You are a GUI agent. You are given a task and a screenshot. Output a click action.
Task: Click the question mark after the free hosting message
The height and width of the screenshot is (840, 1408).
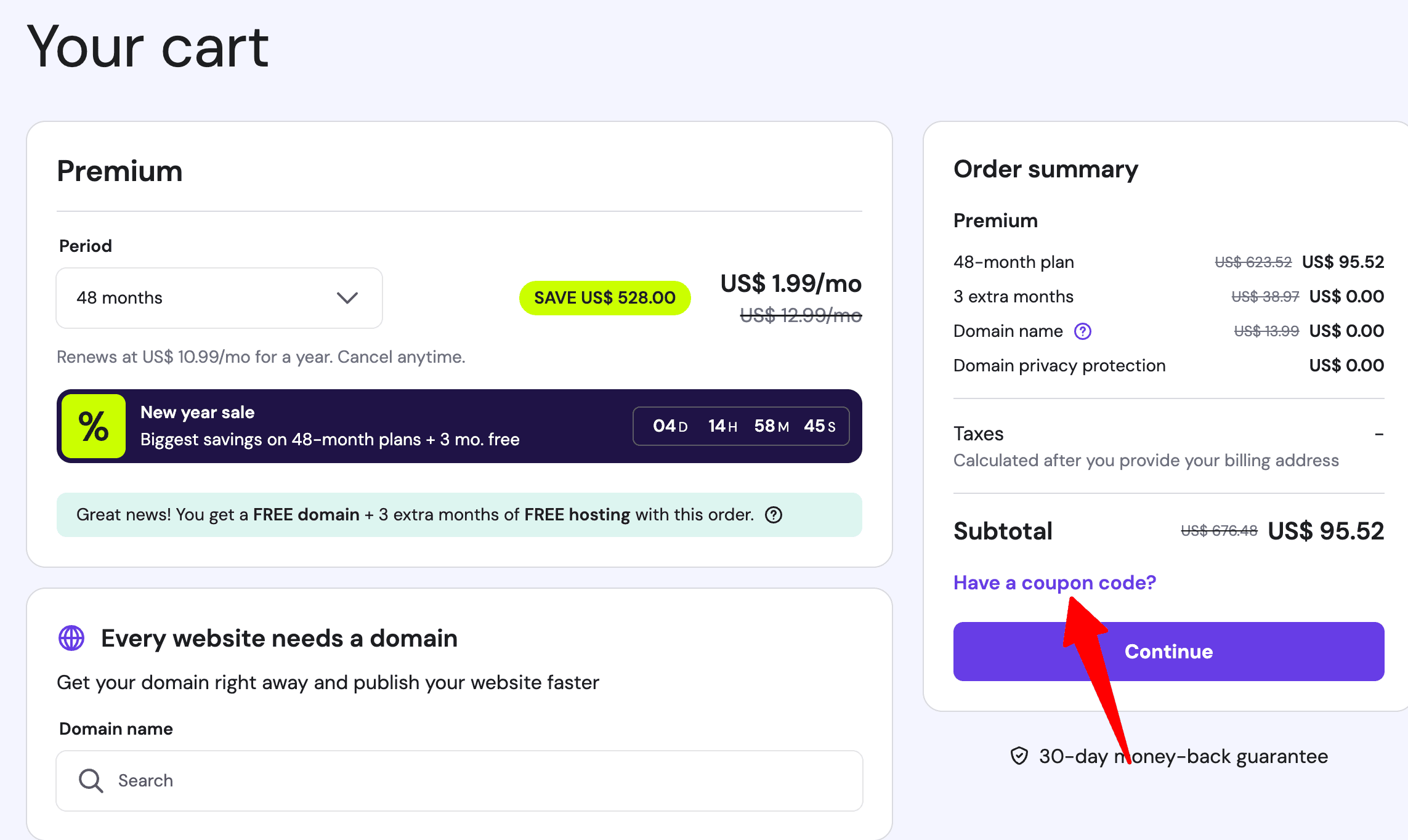774,515
